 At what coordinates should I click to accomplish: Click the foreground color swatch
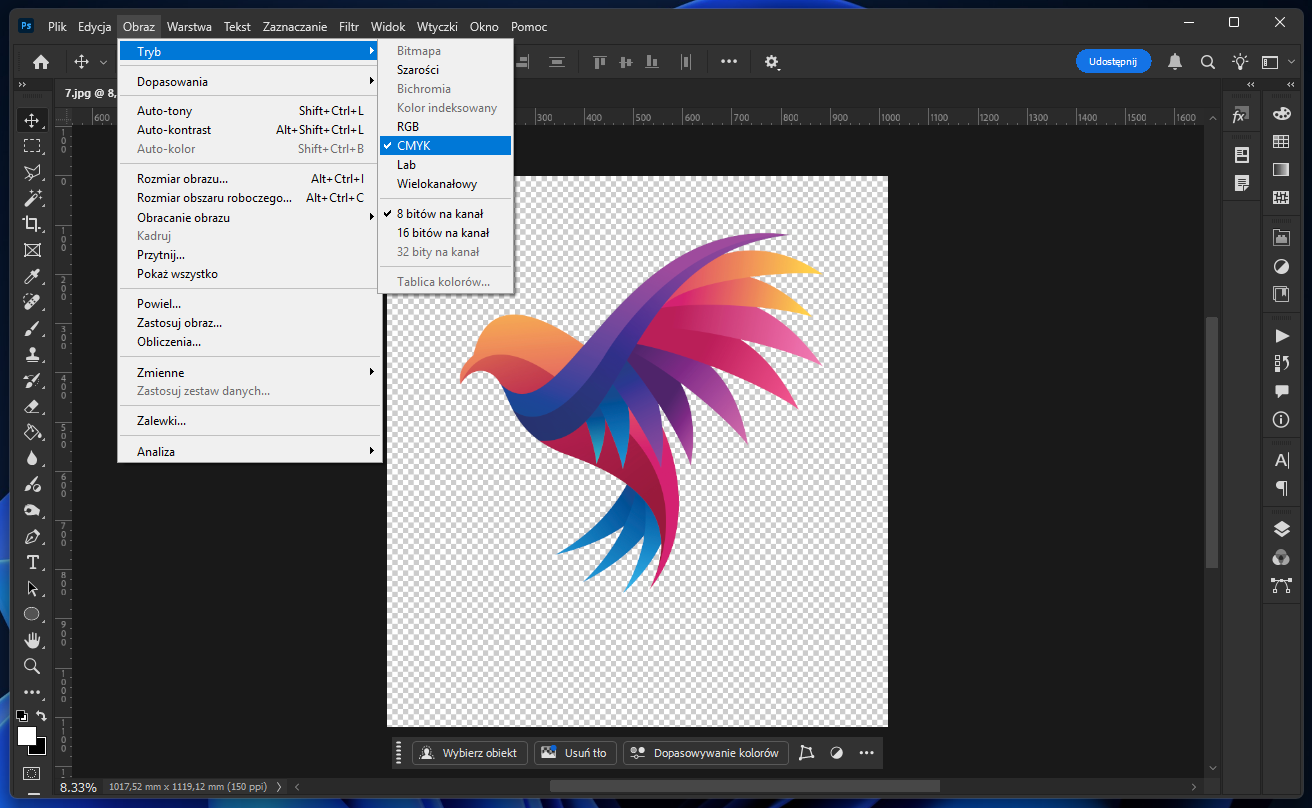[27, 736]
